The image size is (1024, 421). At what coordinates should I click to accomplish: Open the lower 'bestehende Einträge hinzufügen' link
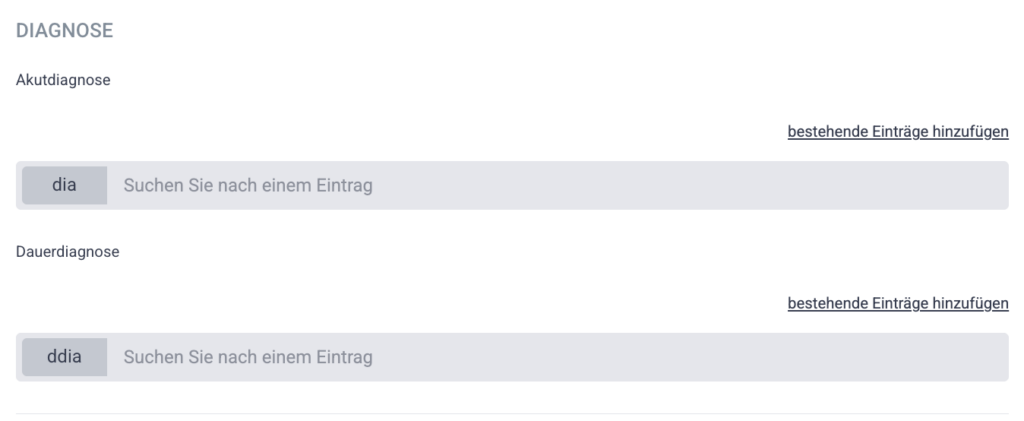click(x=897, y=304)
